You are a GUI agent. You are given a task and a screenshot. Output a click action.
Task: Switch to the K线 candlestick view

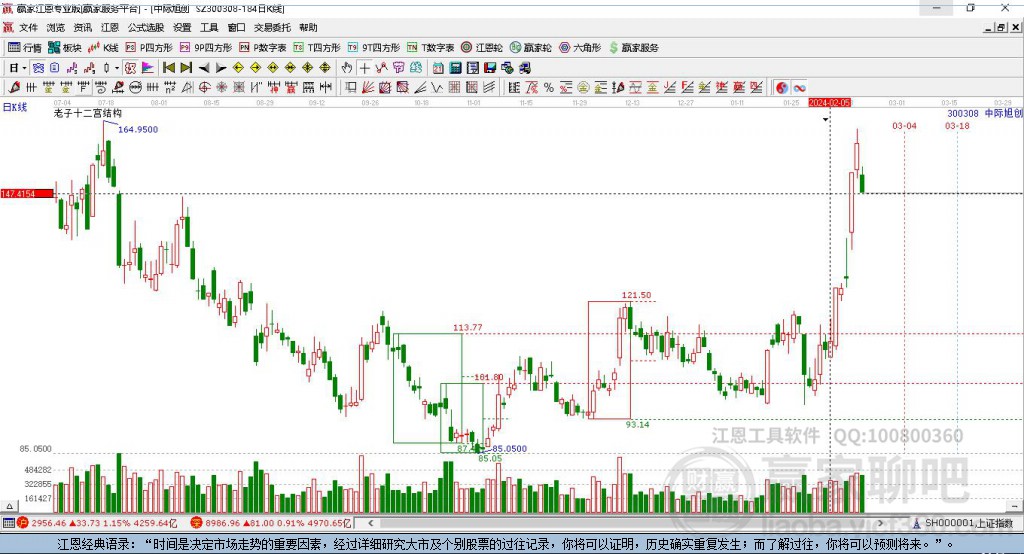pyautogui.click(x=103, y=48)
